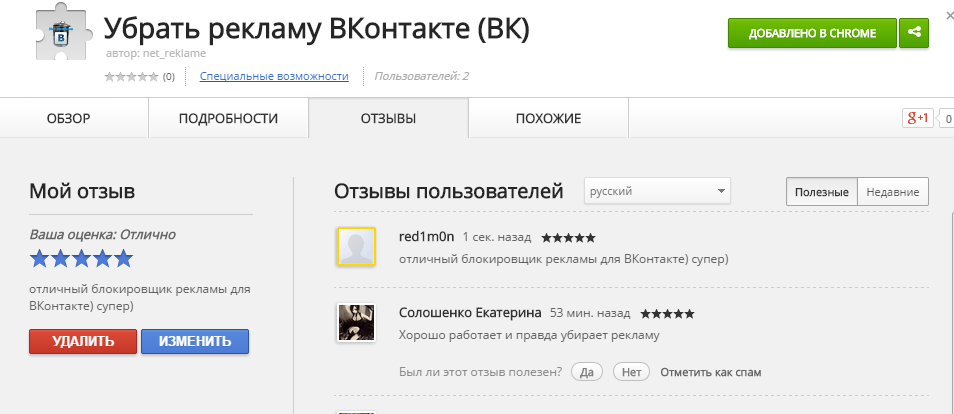Click the Мой отзыв heading
Viewport: 954px width, 414px height.
click(82, 191)
